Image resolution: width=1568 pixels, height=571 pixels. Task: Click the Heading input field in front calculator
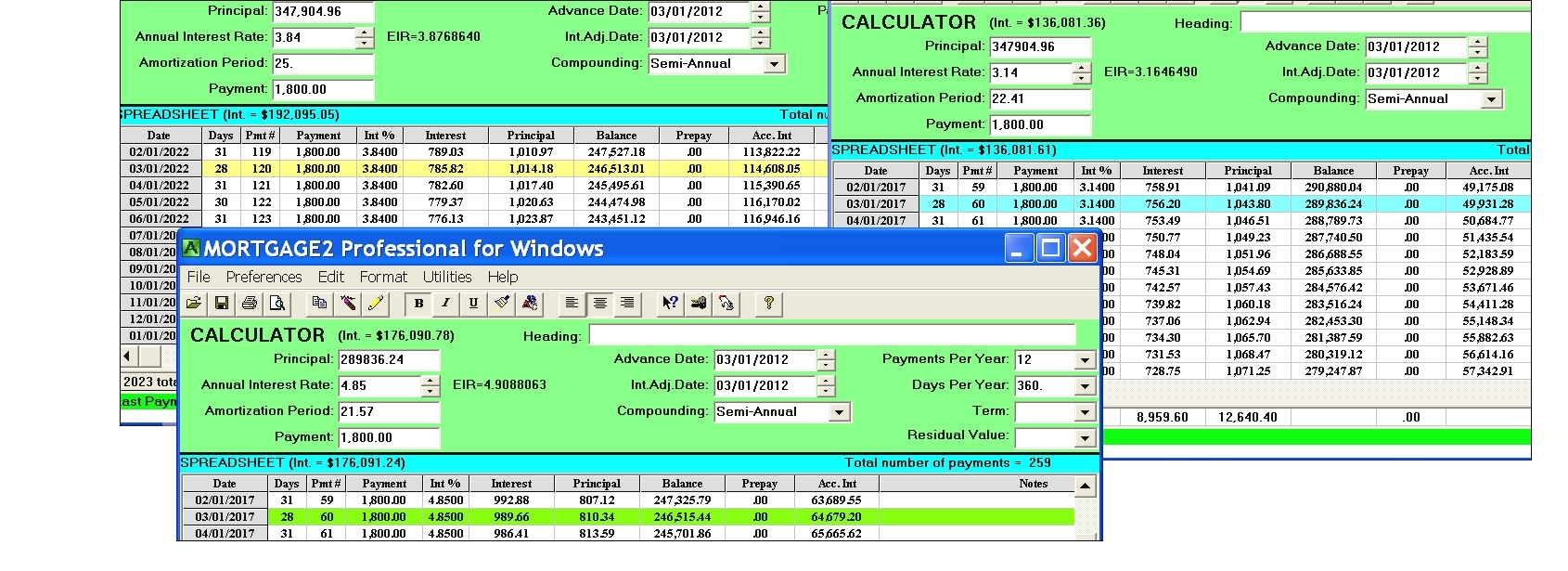[x=831, y=335]
